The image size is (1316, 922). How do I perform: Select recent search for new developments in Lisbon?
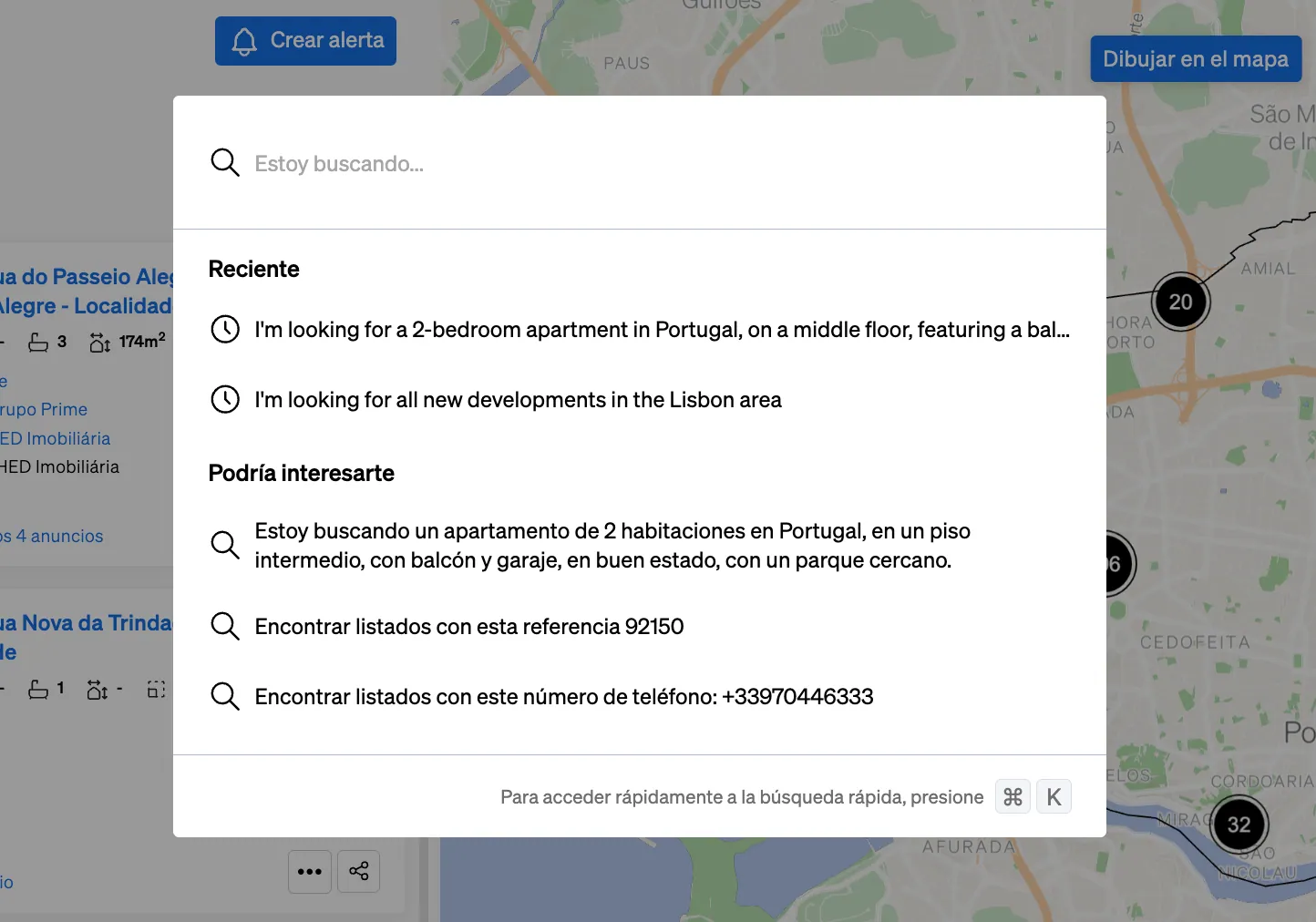[x=640, y=399]
